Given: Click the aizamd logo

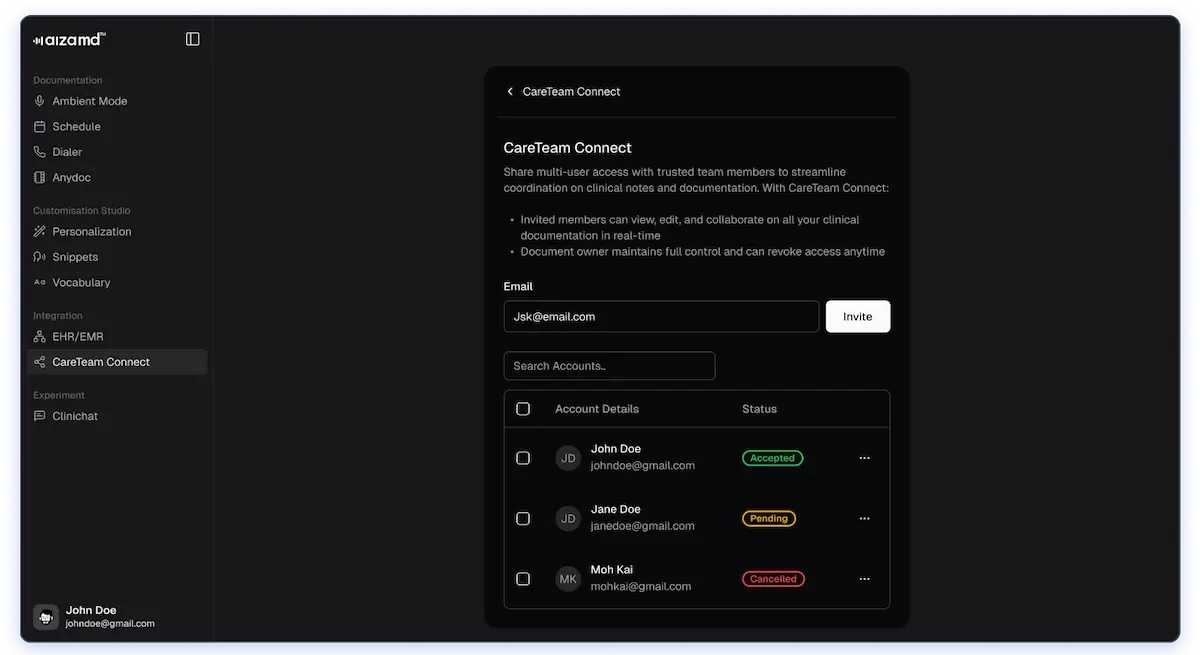Looking at the screenshot, I should (69, 39).
